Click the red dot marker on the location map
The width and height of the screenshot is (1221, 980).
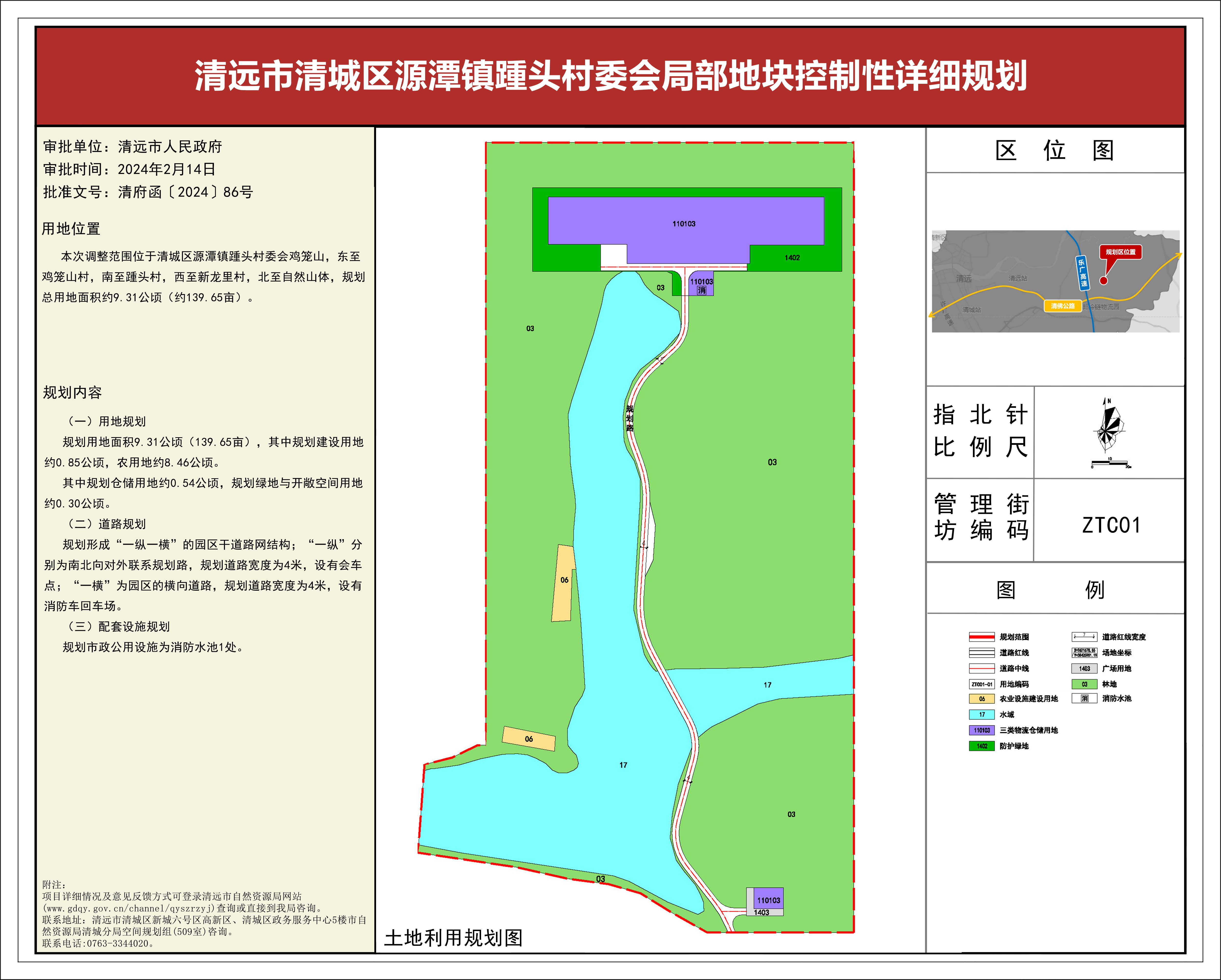coord(1103,280)
